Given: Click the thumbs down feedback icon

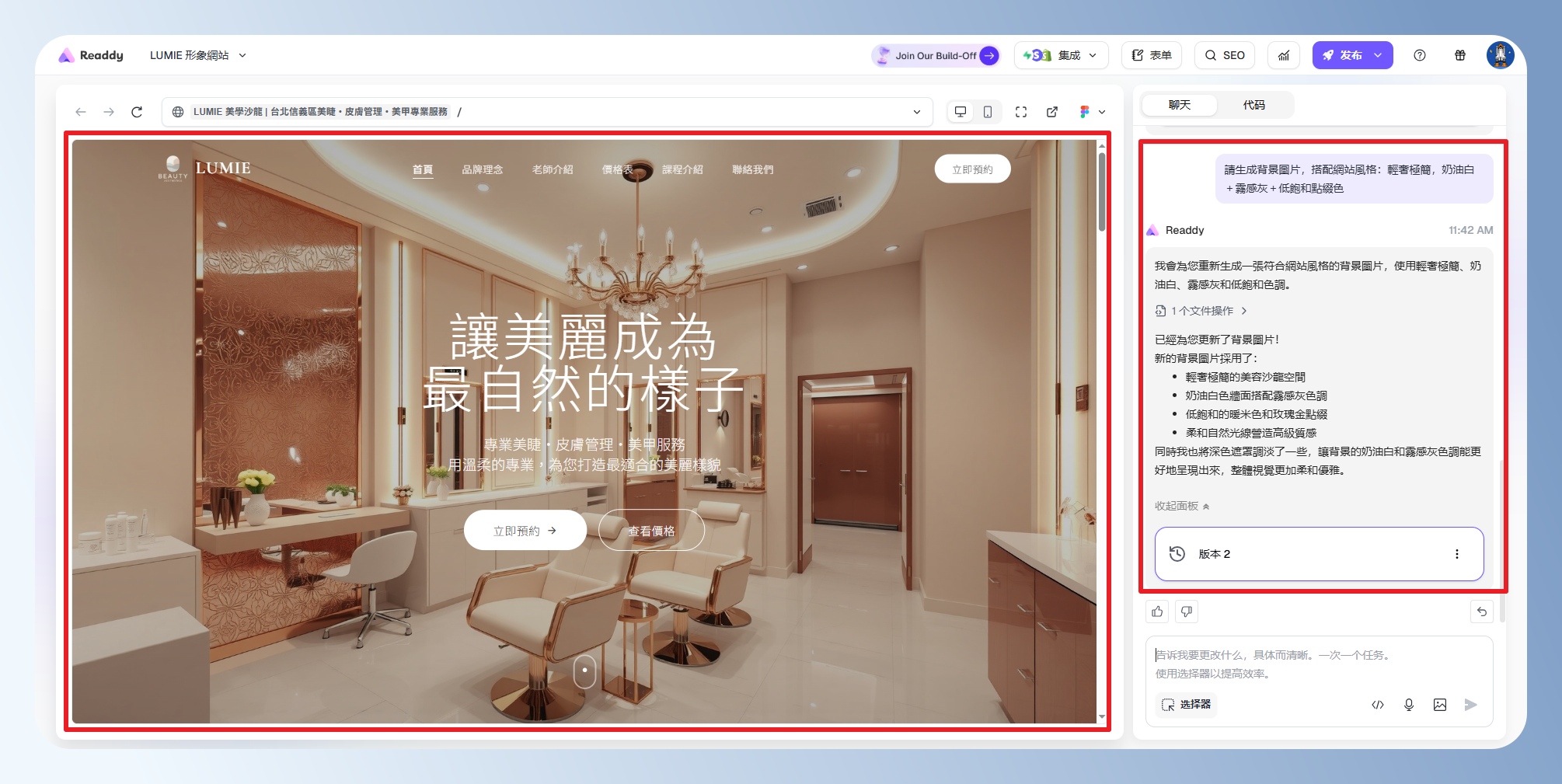Looking at the screenshot, I should click(x=1187, y=612).
